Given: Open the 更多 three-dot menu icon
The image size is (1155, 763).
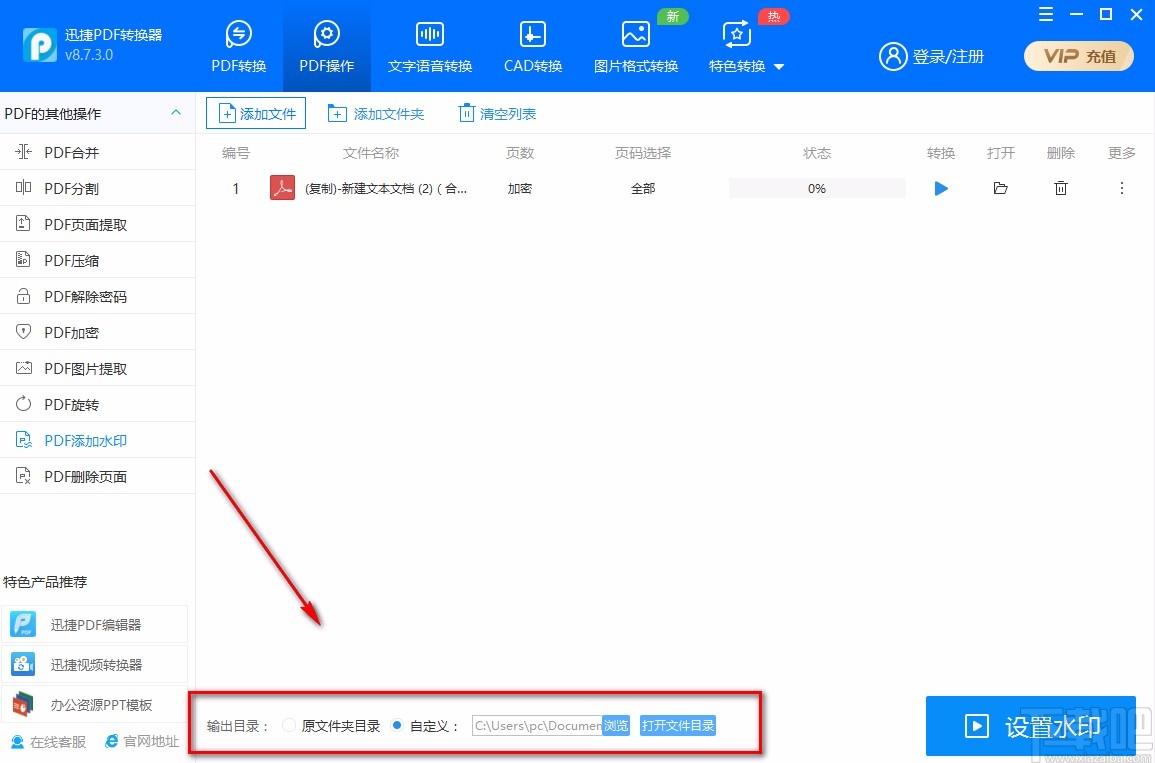Looking at the screenshot, I should tap(1122, 188).
